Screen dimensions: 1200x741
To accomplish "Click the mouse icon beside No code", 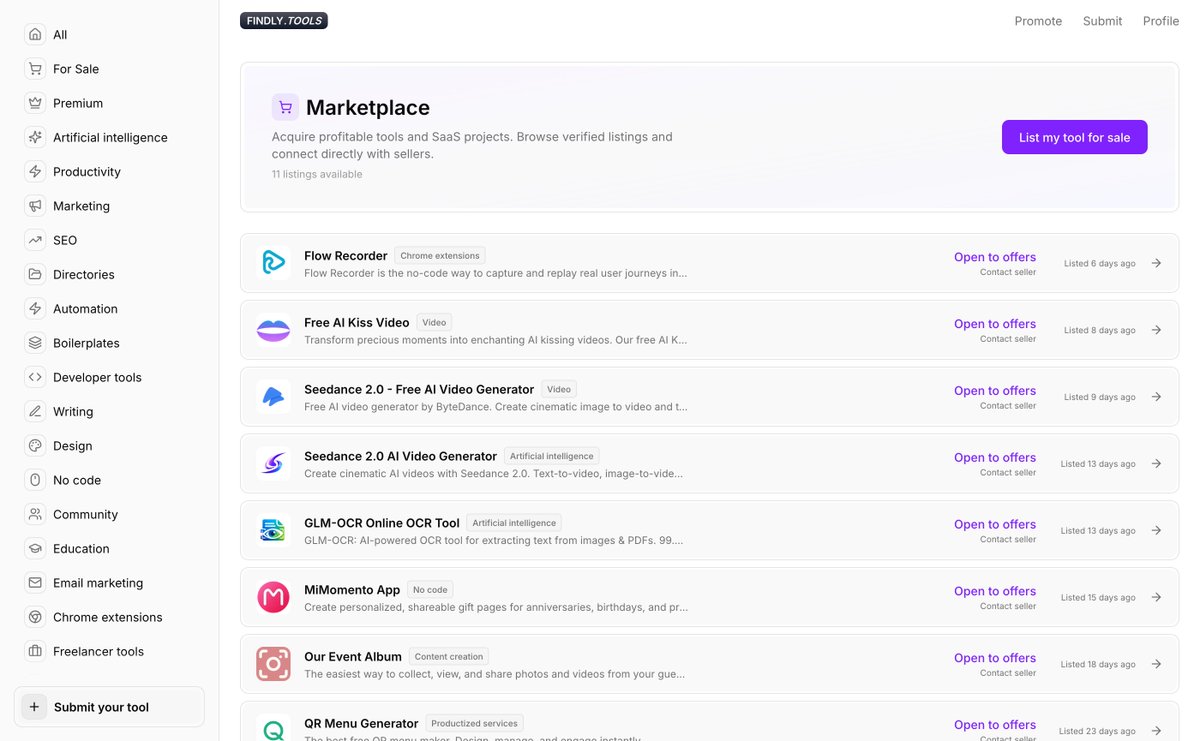I will click(x=35, y=480).
